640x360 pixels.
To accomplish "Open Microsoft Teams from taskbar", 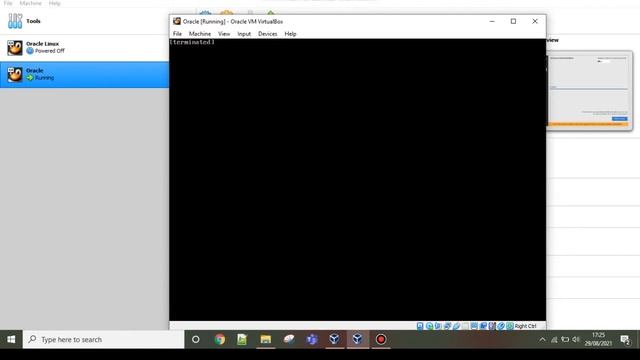I will tap(312, 339).
